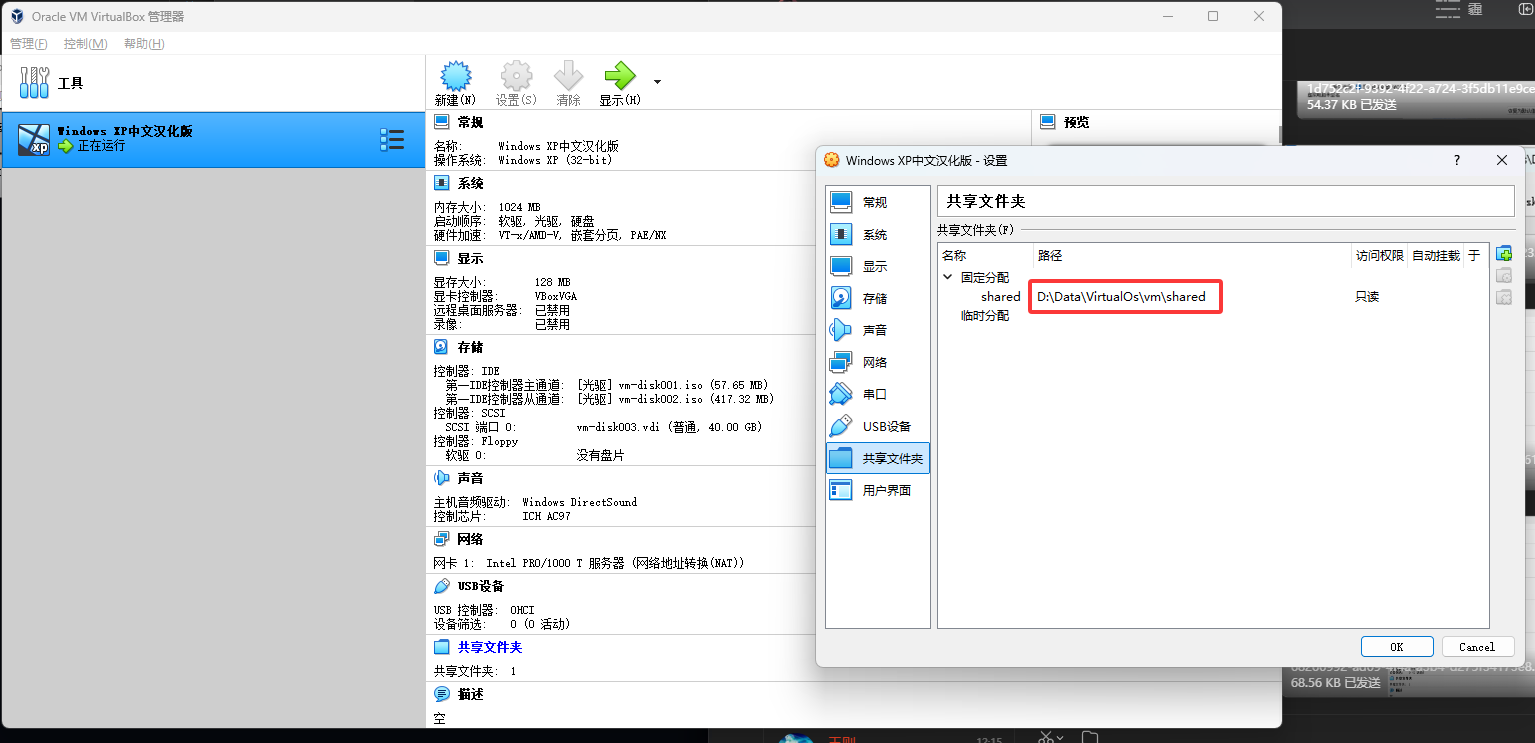Image resolution: width=1535 pixels, height=743 pixels.
Task: Open the 控制(M) menu
Action: [x=85, y=44]
